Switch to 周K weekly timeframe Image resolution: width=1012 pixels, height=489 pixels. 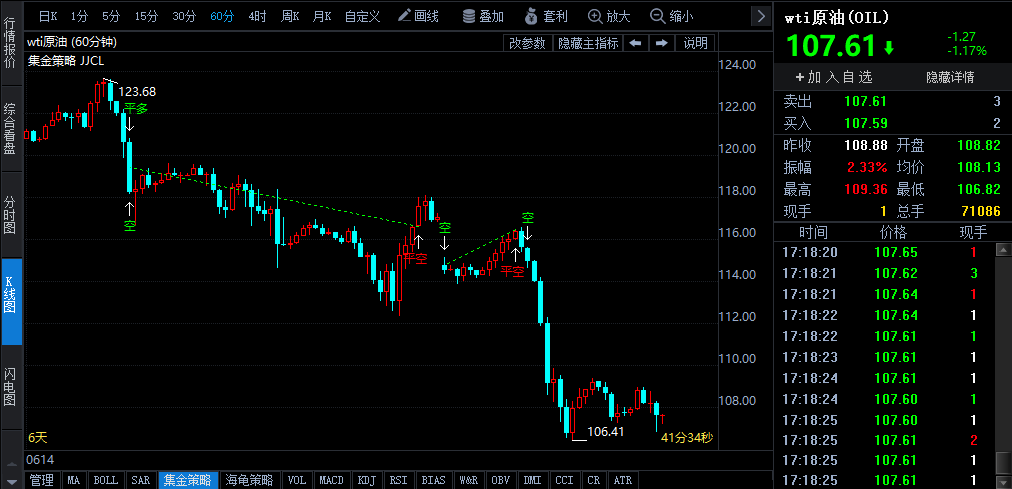(x=290, y=16)
